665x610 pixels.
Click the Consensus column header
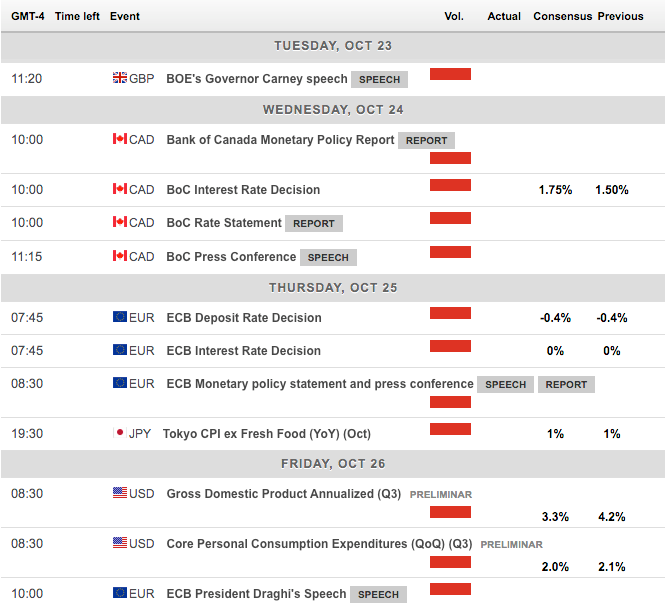click(x=562, y=17)
